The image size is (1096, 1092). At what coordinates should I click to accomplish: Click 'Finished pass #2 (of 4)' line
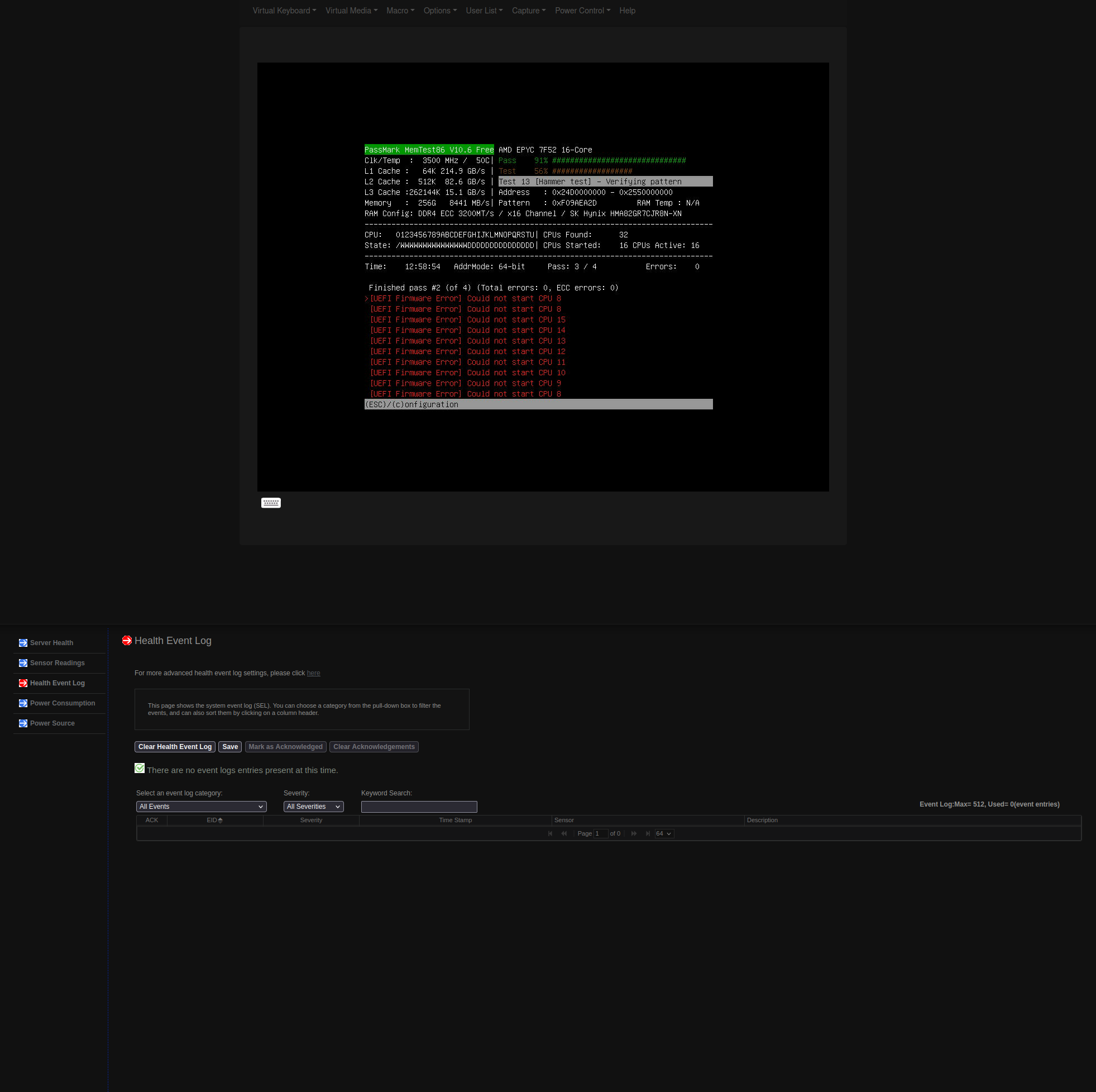[493, 288]
